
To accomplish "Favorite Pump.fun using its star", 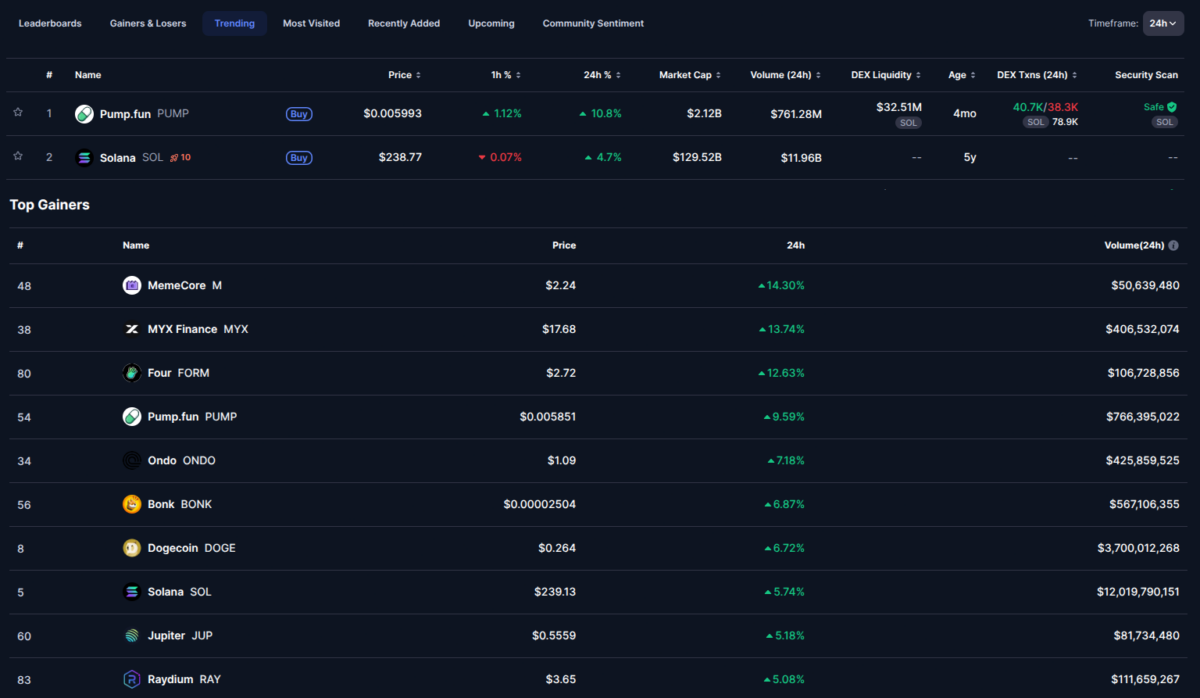I will point(17,113).
